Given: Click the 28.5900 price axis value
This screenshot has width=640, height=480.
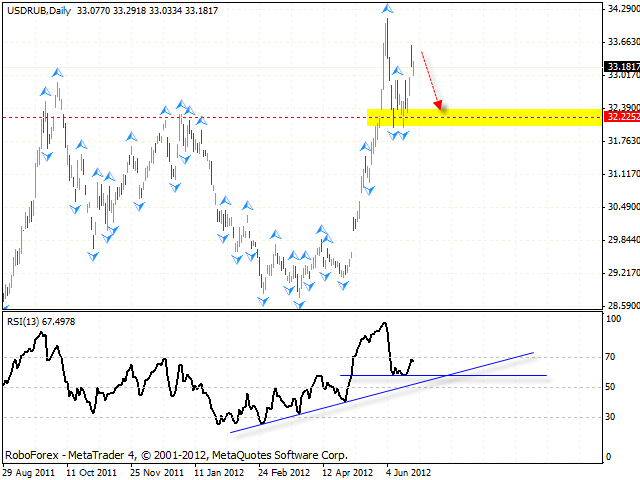Looking at the screenshot, I should coord(621,306).
